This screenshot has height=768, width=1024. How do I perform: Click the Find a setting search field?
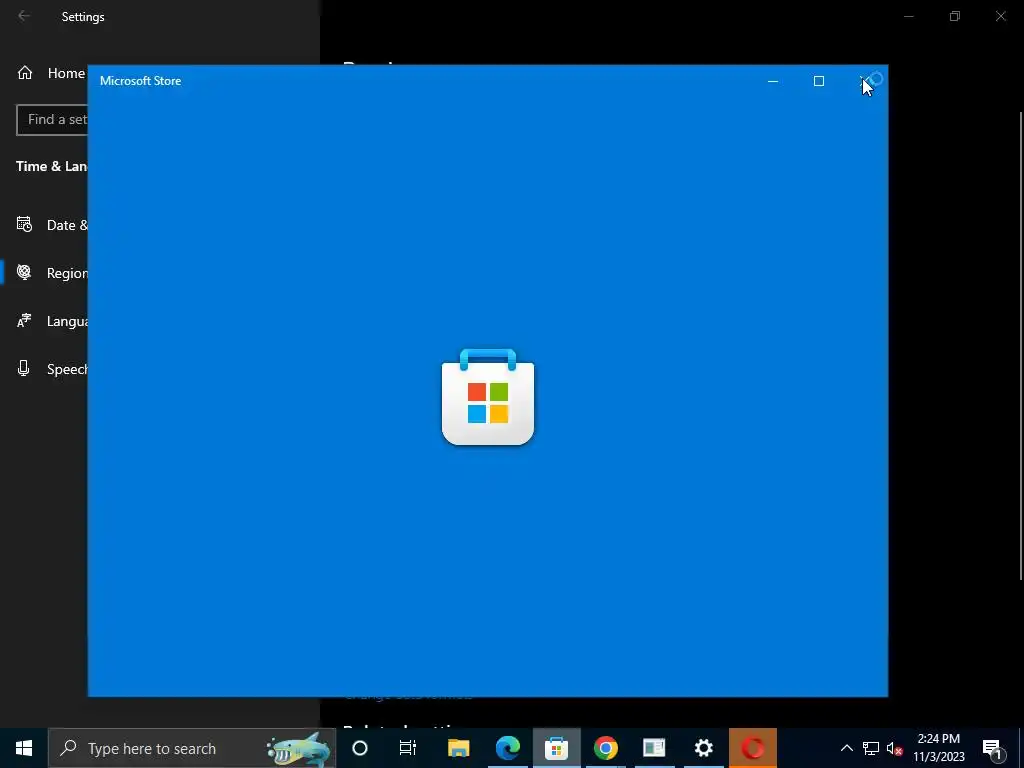click(x=52, y=120)
